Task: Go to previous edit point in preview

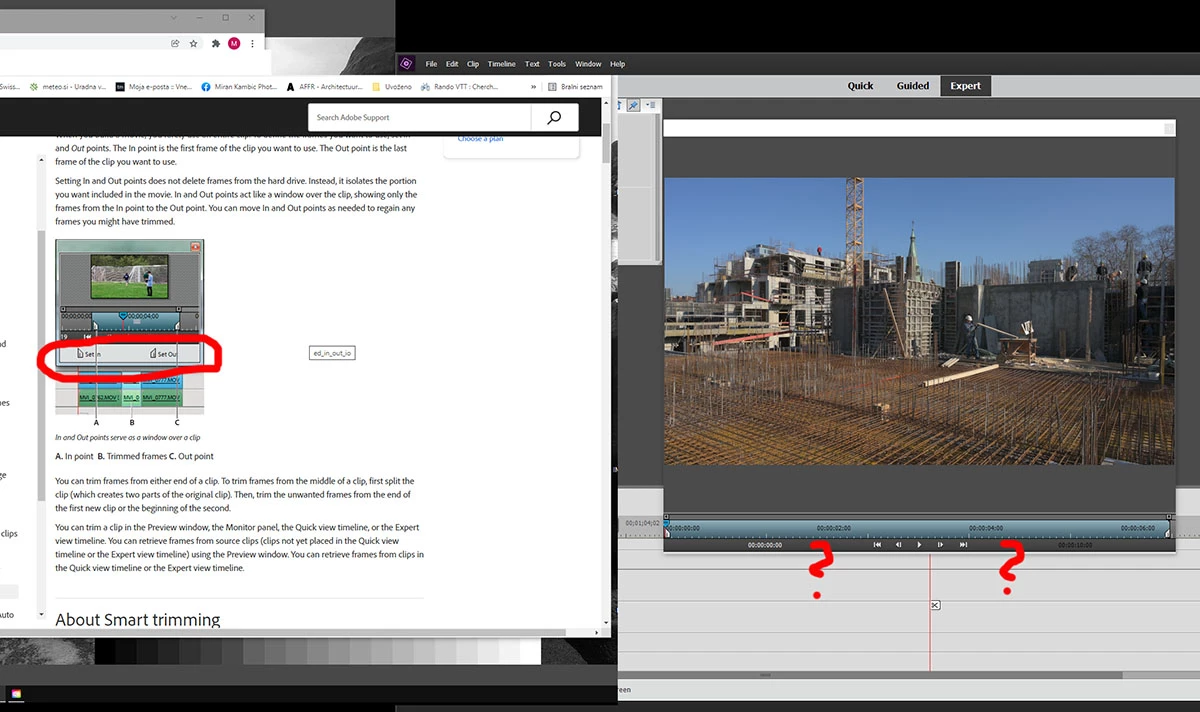Action: pos(877,545)
